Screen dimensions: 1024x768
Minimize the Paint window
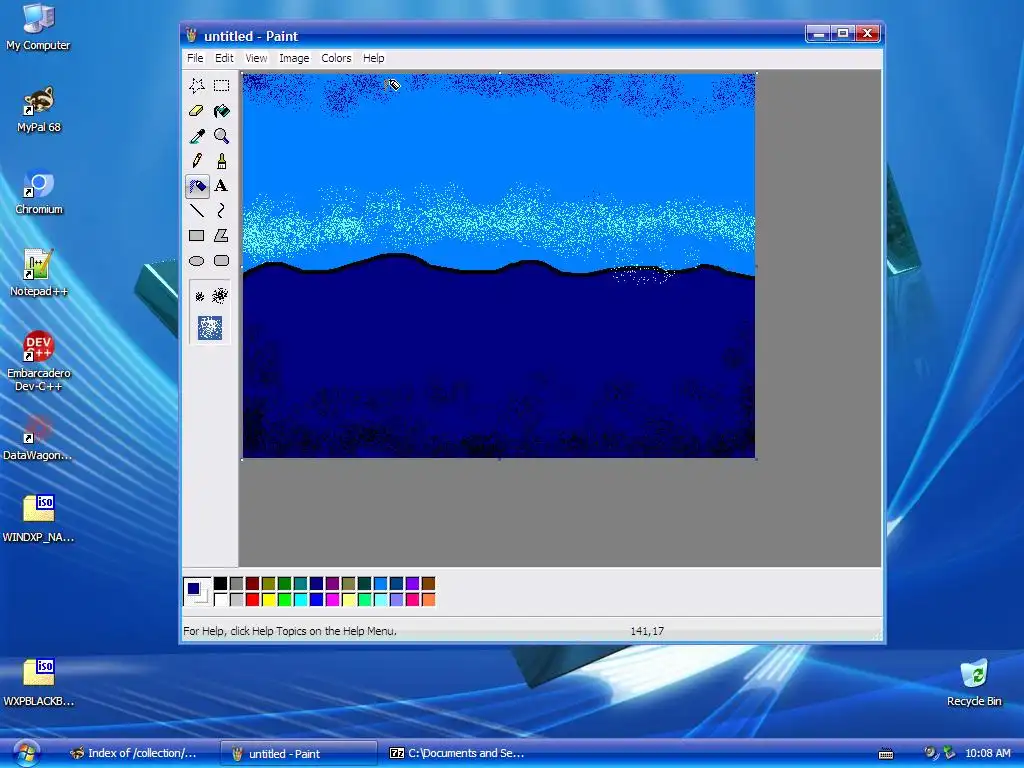[x=818, y=33]
